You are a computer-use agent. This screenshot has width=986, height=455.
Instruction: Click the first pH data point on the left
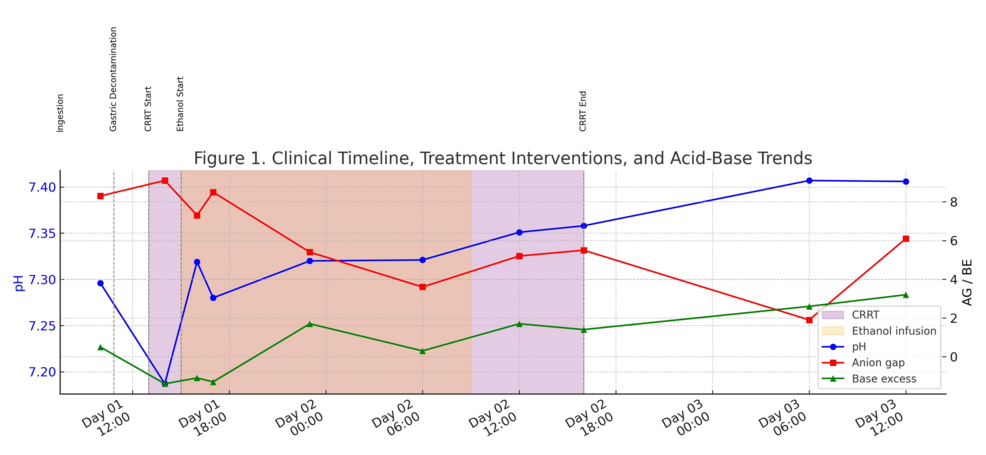click(100, 283)
